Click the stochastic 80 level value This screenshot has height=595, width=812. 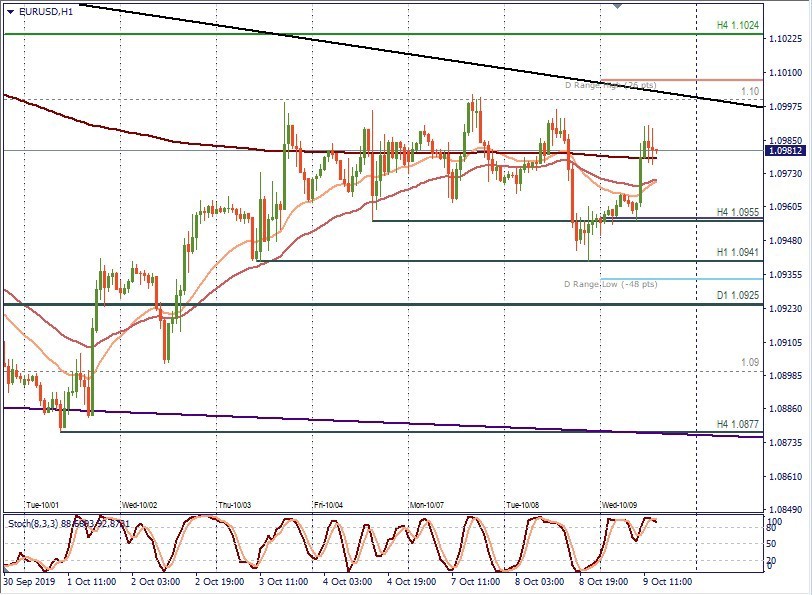[771, 528]
